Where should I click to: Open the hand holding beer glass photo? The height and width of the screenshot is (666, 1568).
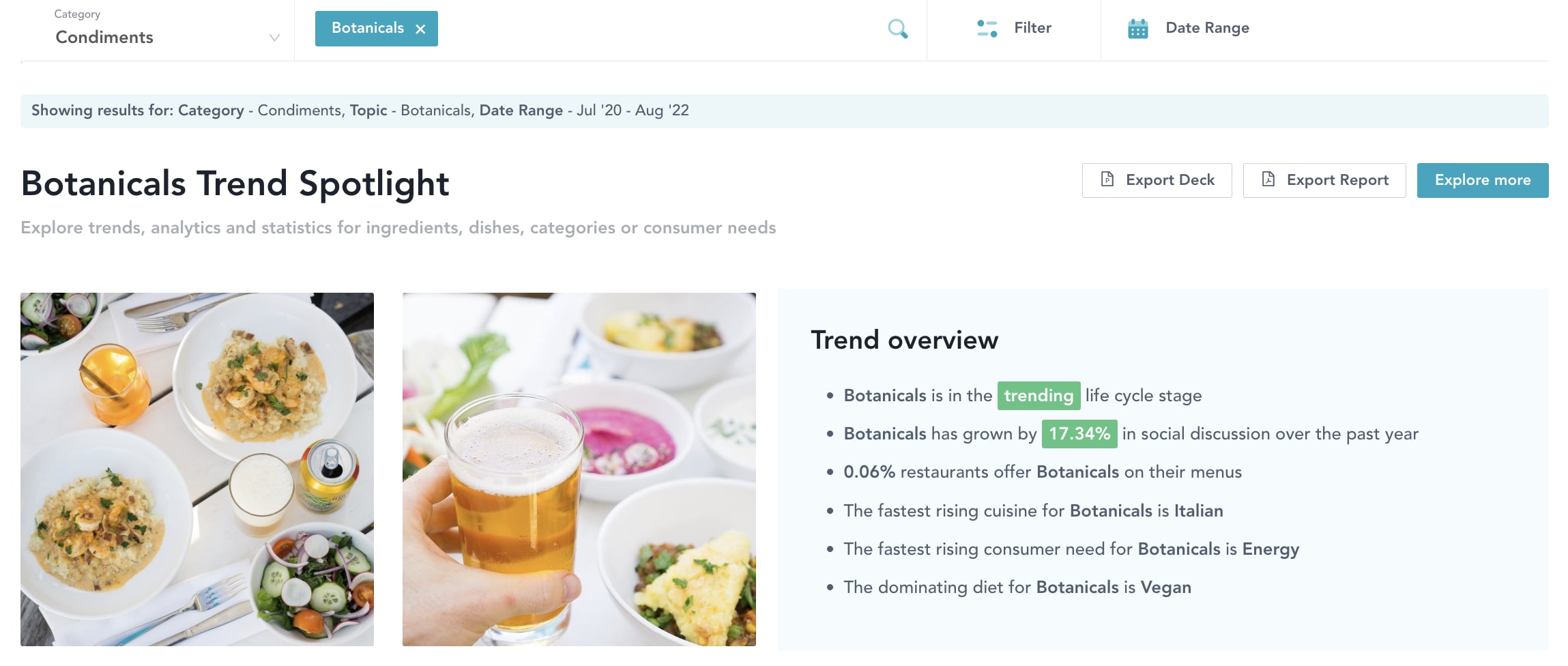579,469
